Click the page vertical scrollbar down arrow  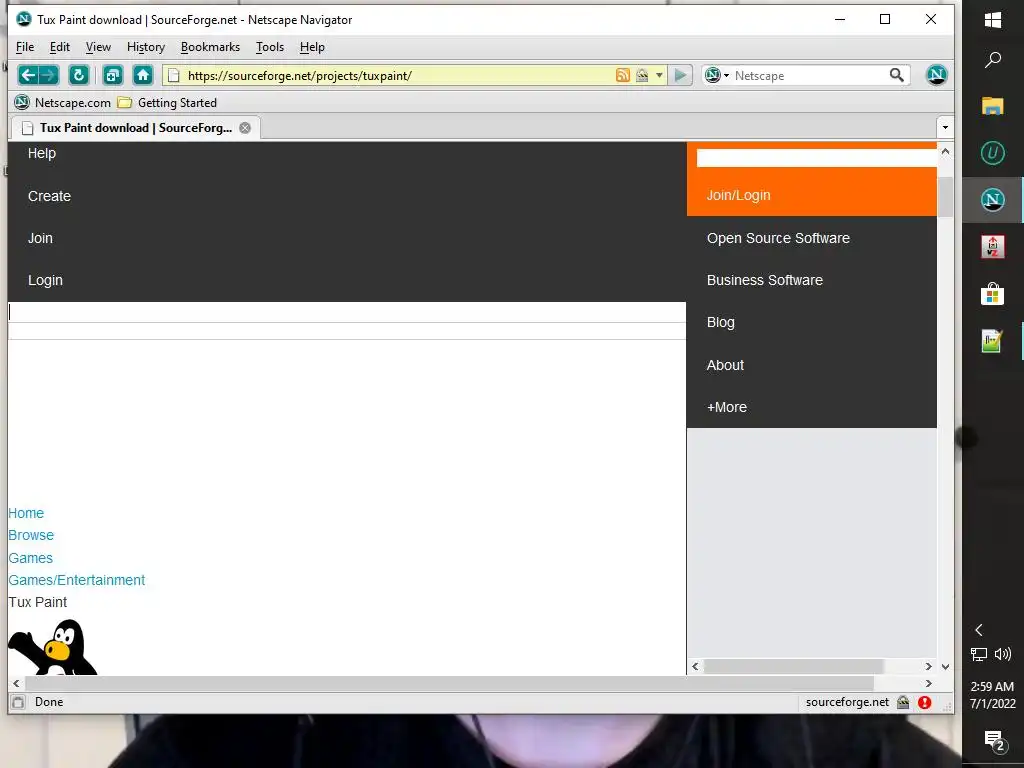pyautogui.click(x=945, y=667)
